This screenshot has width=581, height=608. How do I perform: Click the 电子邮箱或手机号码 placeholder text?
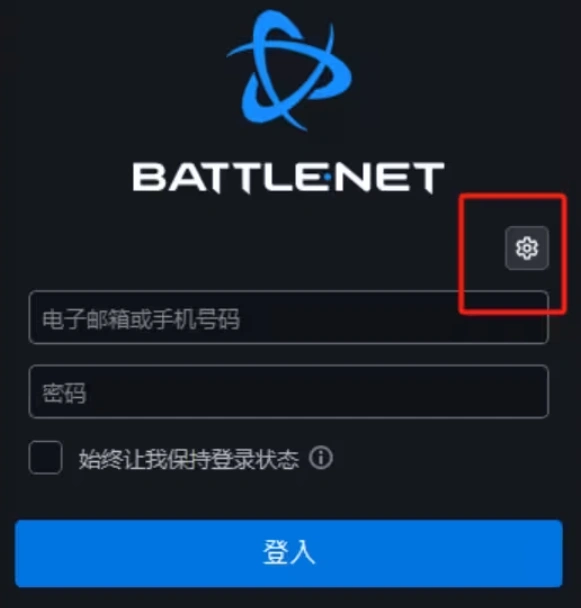click(x=141, y=320)
